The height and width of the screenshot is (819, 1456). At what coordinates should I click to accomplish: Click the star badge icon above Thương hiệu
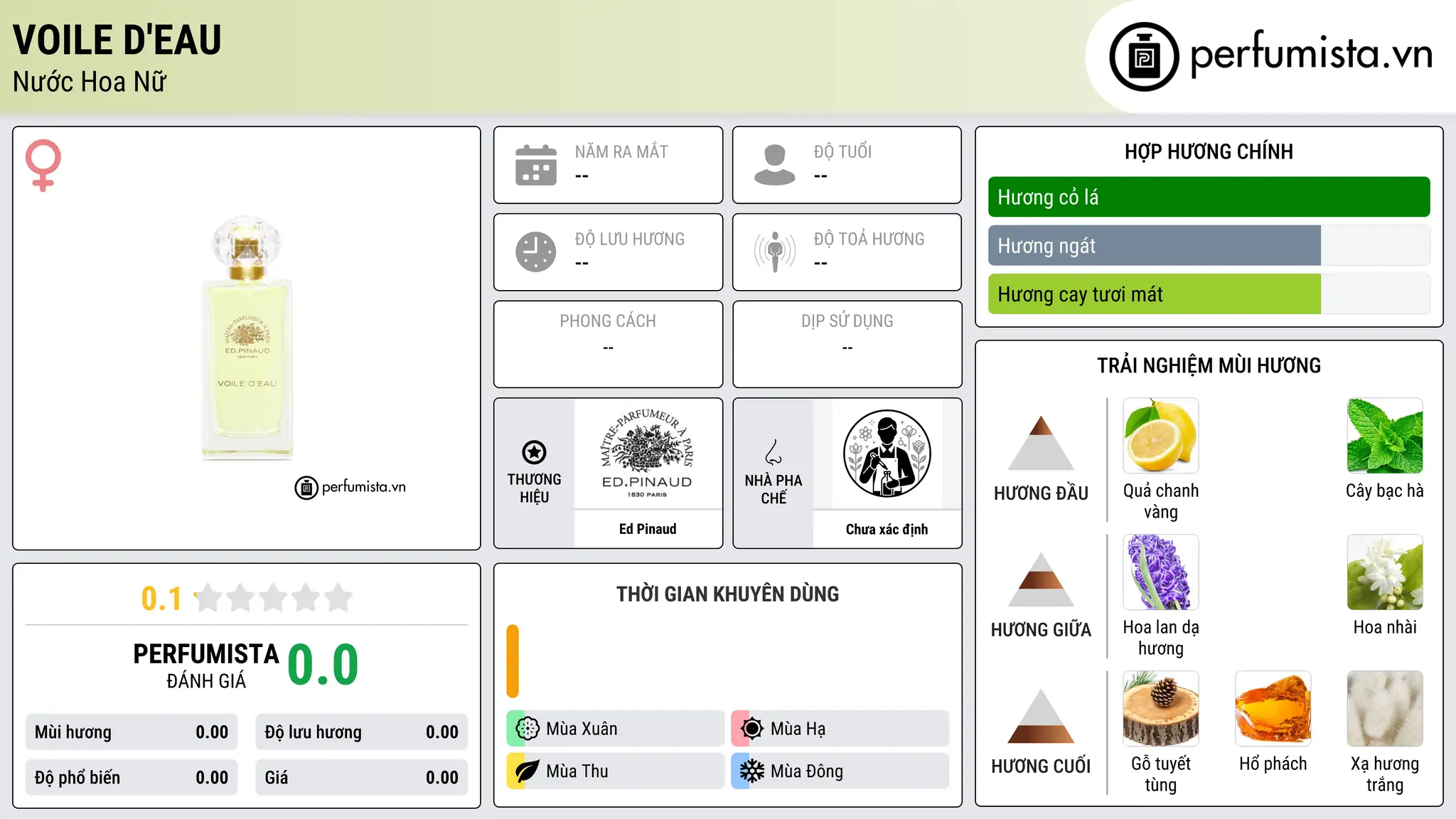[x=534, y=452]
